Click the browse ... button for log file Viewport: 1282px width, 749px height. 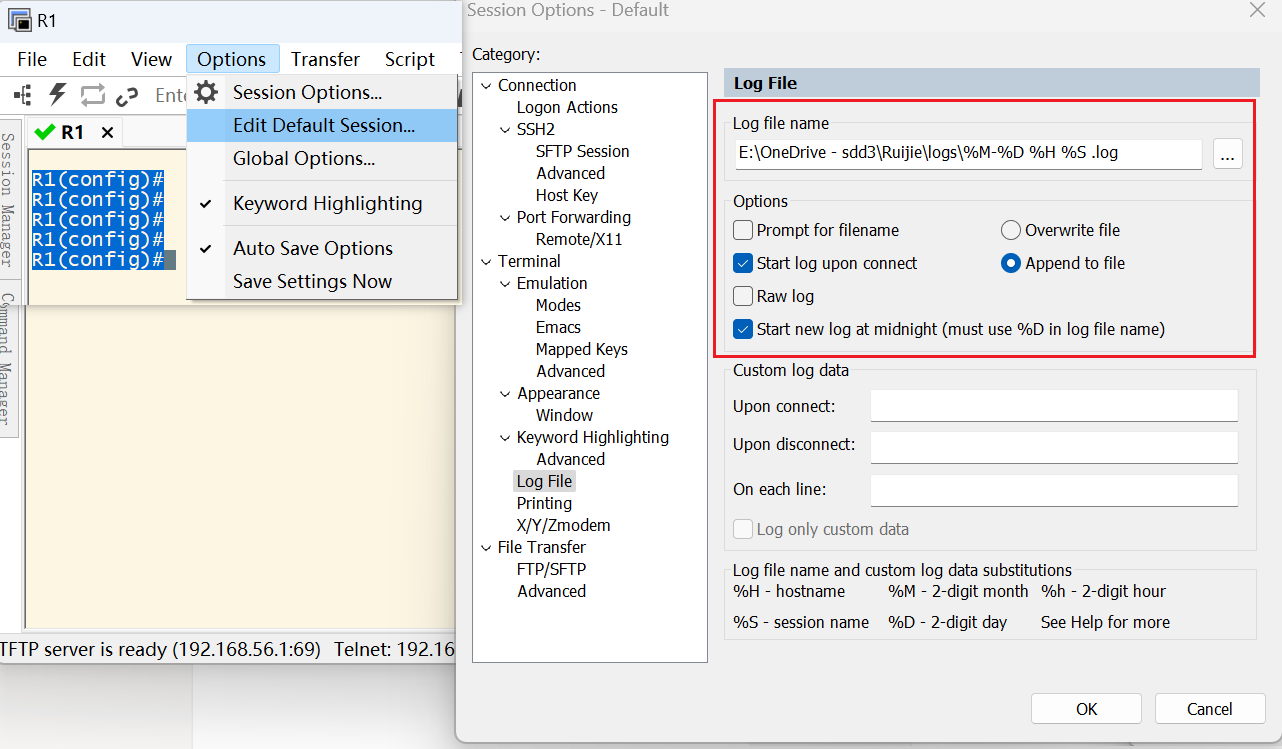click(x=1228, y=154)
